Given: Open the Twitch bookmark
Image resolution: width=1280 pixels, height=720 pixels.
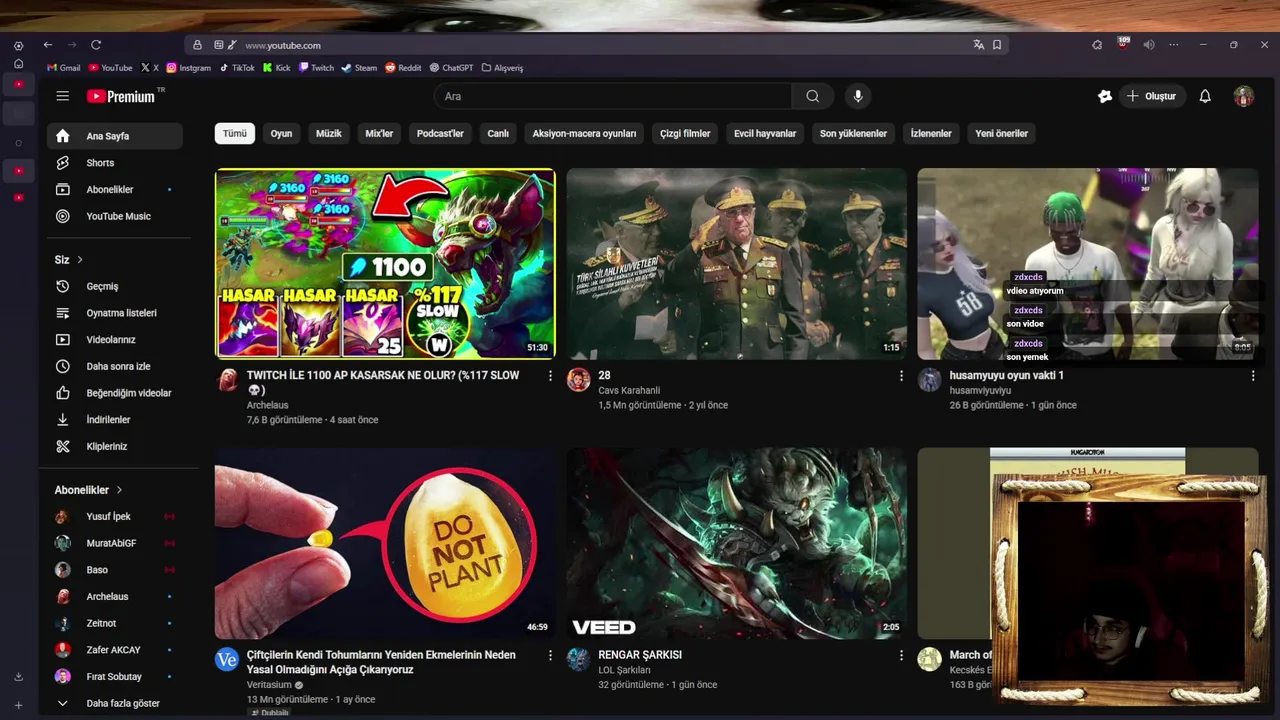Looking at the screenshot, I should [x=316, y=68].
